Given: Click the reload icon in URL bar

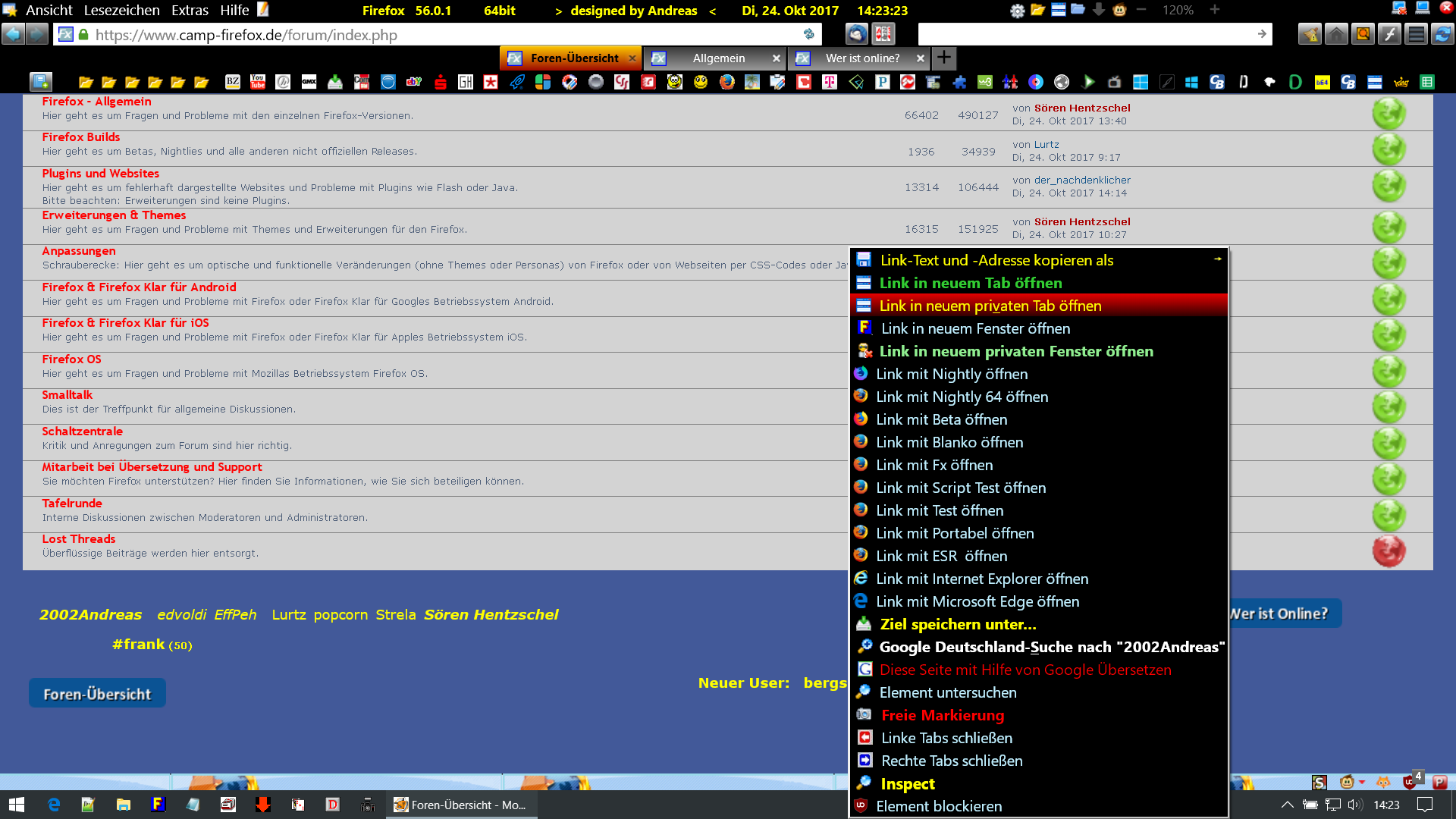Looking at the screenshot, I should [808, 35].
